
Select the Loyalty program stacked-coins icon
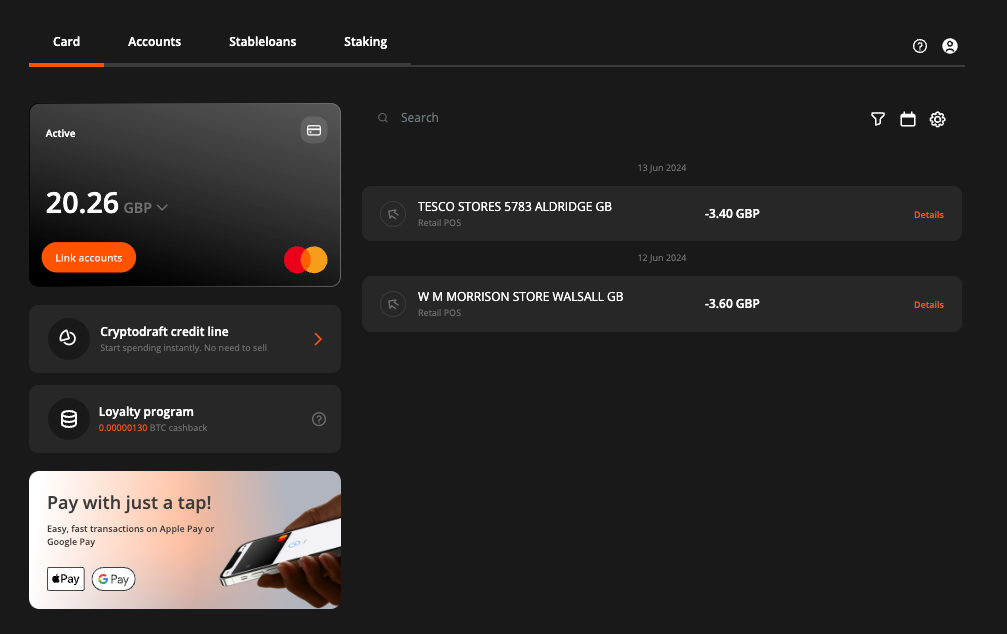(x=68, y=419)
